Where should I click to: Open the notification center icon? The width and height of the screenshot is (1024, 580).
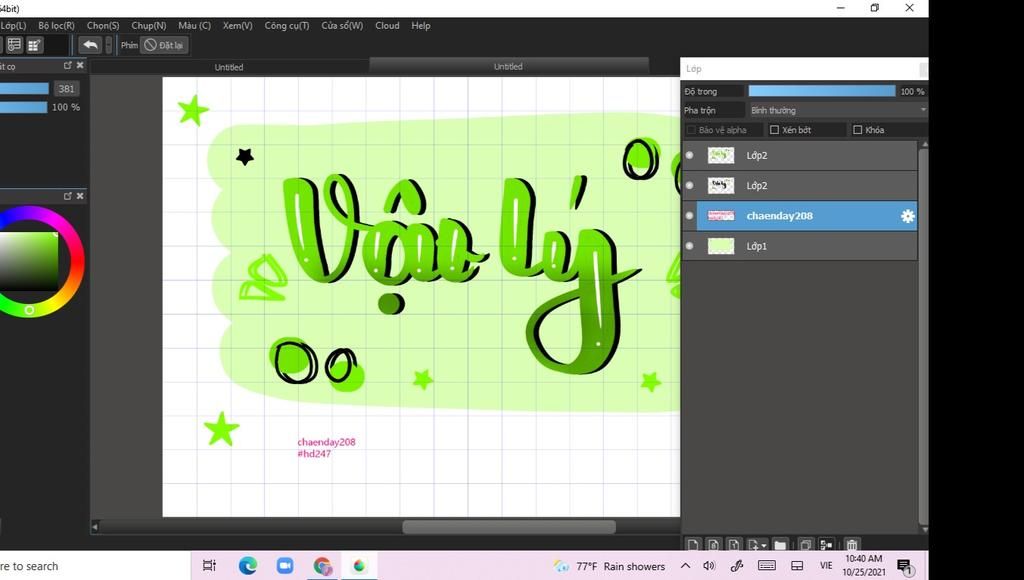point(904,566)
